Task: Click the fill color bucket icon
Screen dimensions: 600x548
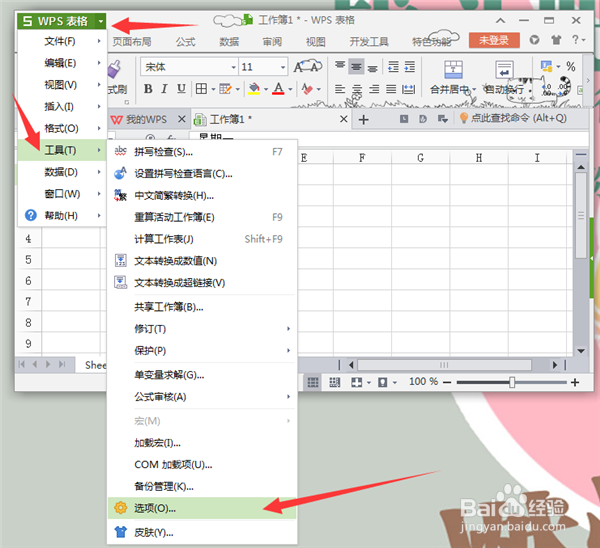Action: [x=254, y=89]
